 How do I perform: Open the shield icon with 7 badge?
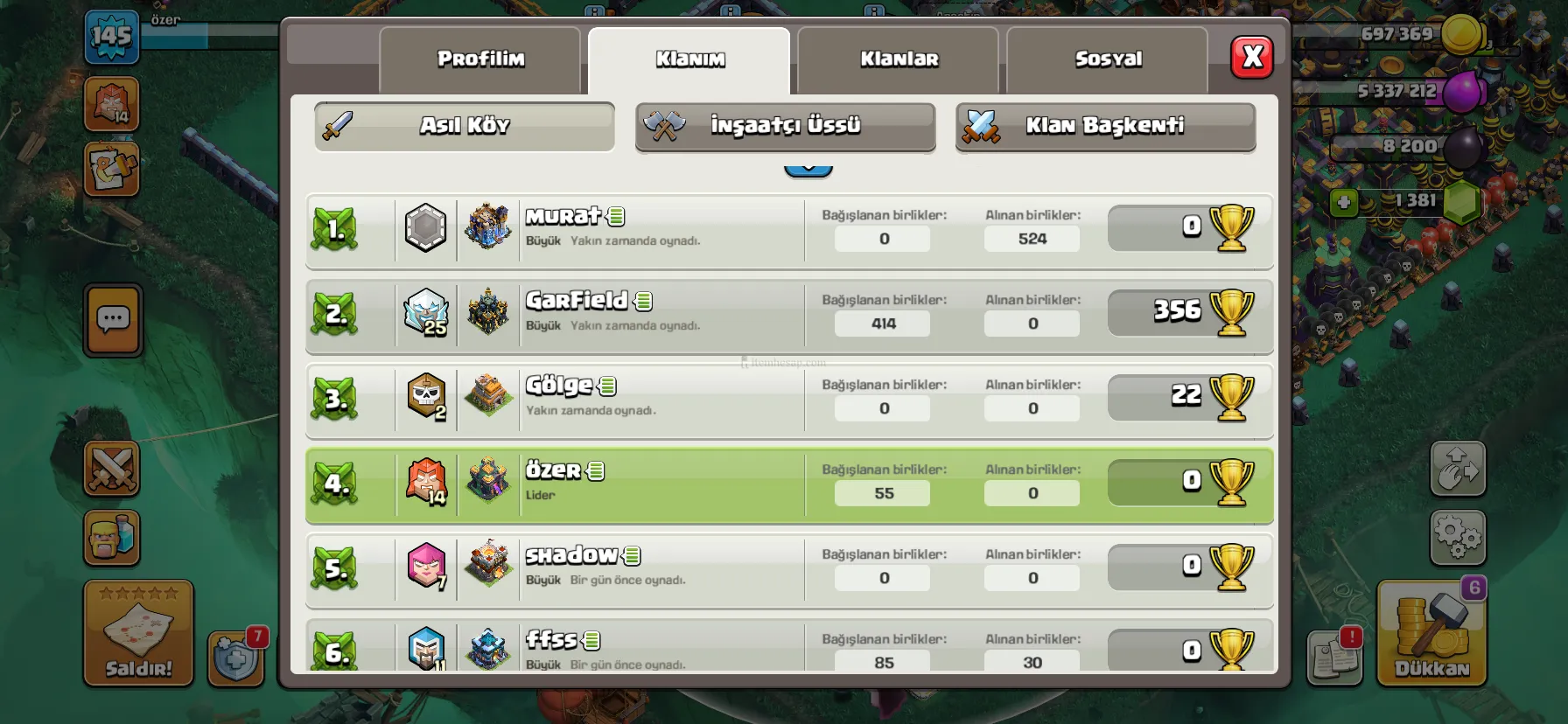(x=235, y=658)
